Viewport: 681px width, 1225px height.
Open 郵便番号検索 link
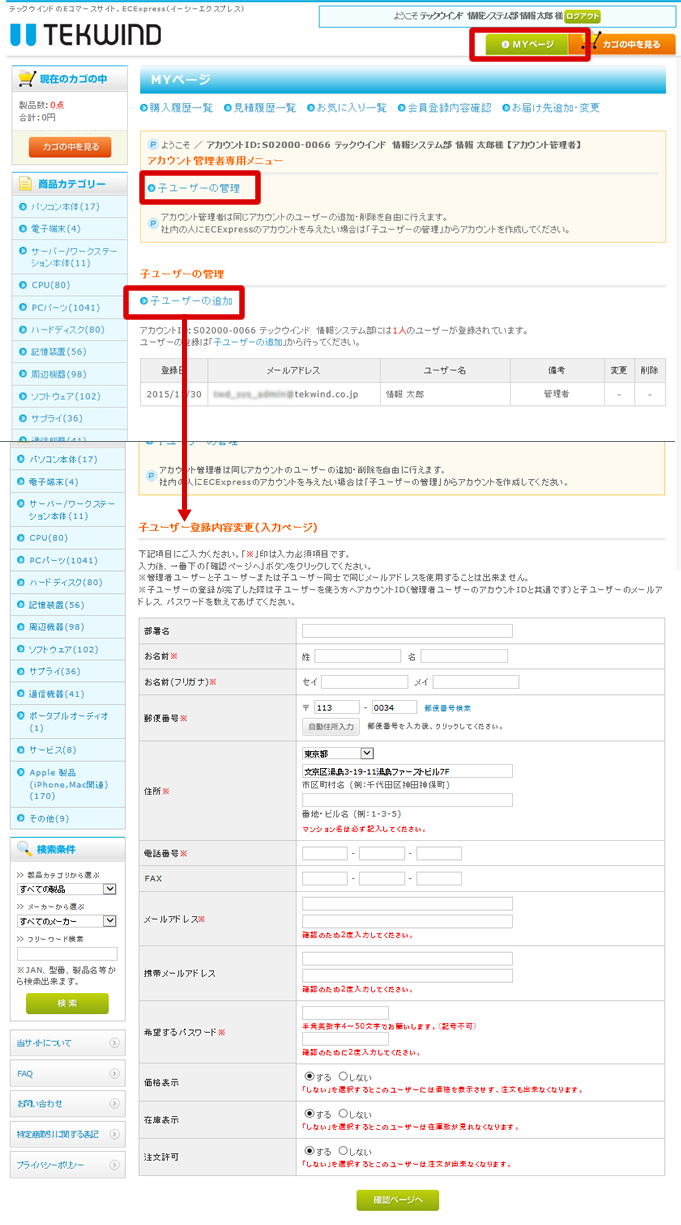(447, 708)
